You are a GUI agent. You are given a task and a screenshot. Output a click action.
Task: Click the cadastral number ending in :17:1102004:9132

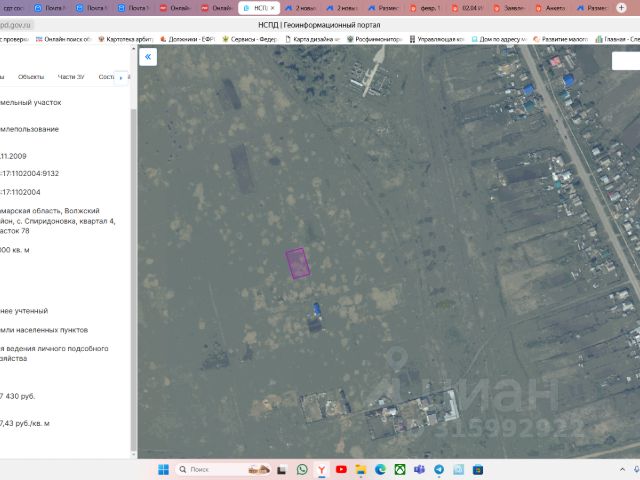pos(29,173)
